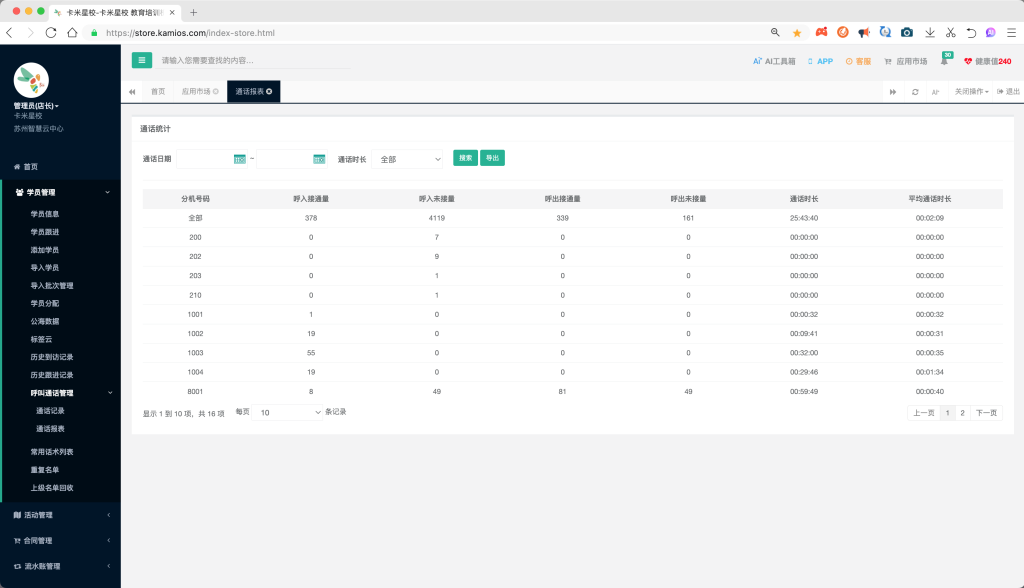
Task: Open a new browser tab with the plus icon
Action: 193,12
